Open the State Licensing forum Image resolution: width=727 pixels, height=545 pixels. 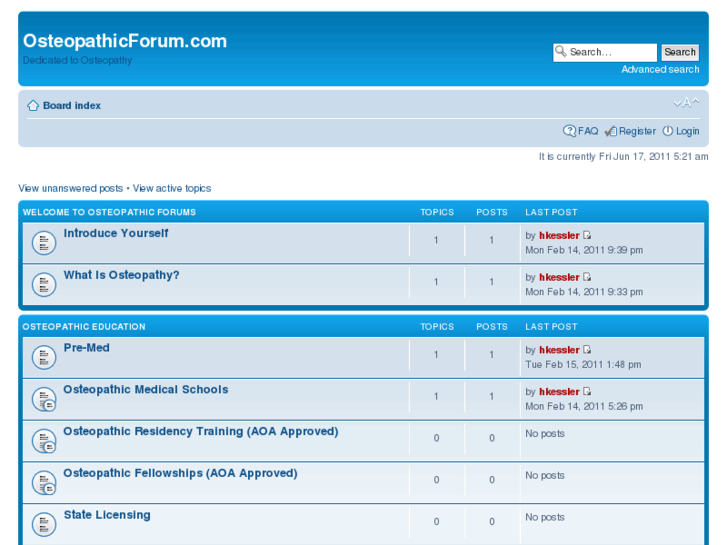(x=107, y=515)
